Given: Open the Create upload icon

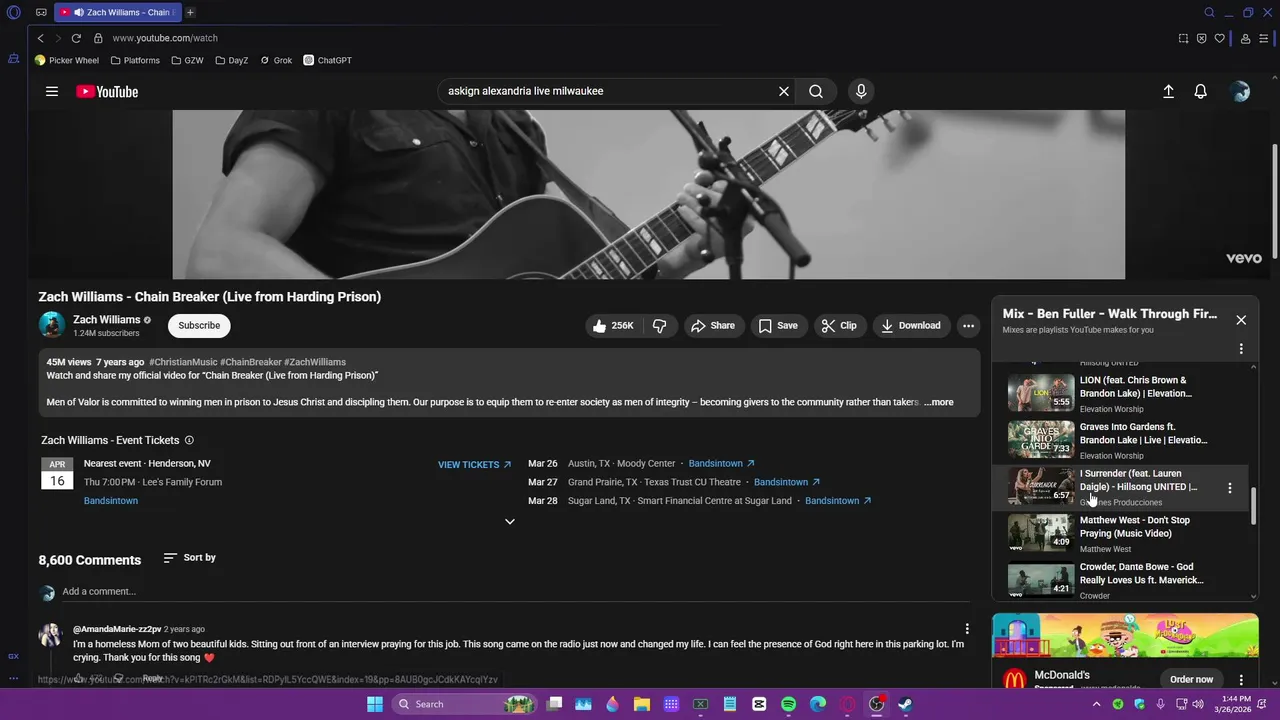Looking at the screenshot, I should pos(1168,91).
